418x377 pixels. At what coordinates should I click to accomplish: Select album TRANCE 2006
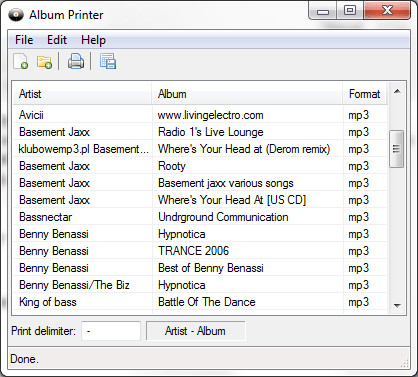coord(193,251)
